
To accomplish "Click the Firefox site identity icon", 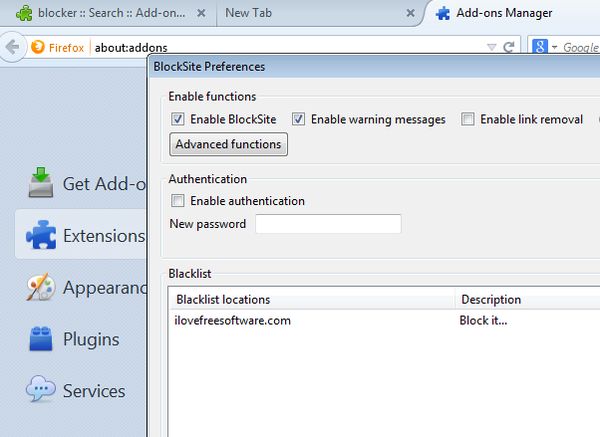I will [39, 47].
